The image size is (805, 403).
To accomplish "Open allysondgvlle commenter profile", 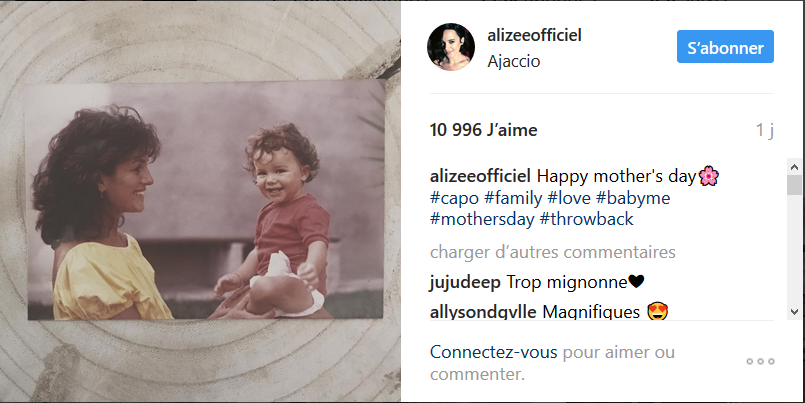I will point(483,312).
